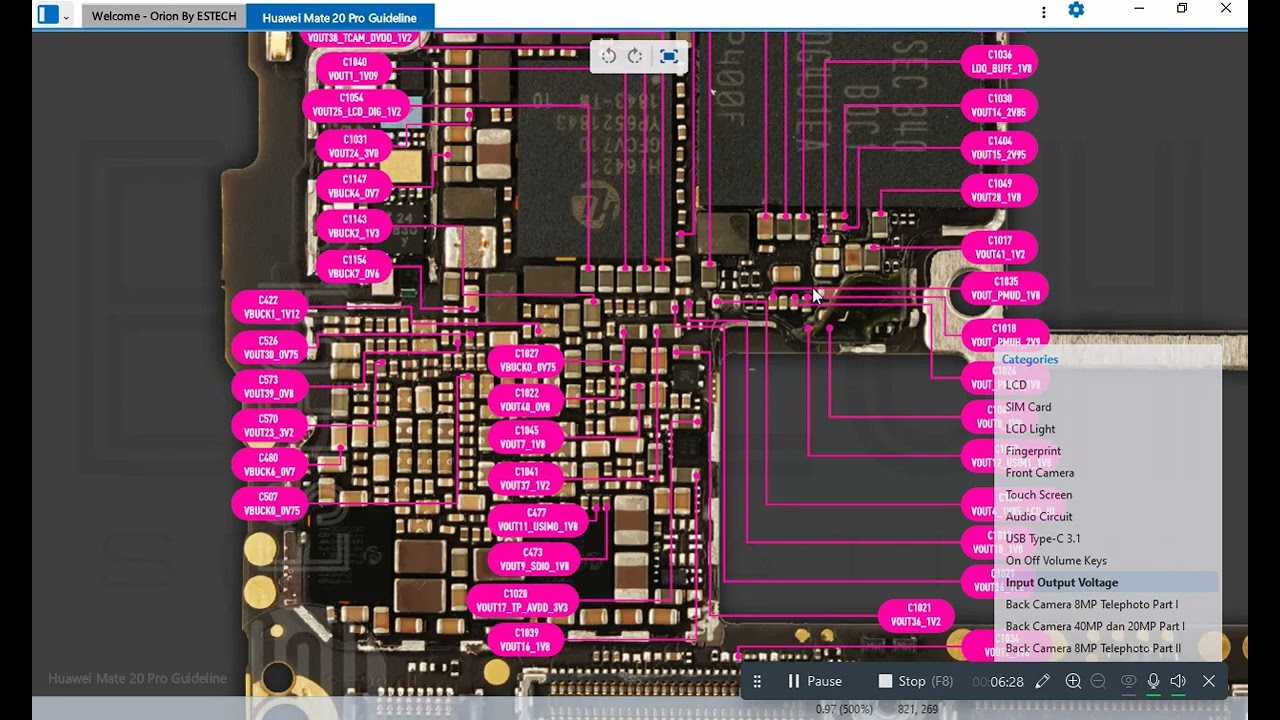
Task: Click the C570 VOUT23_3V2 label
Action: (270, 427)
